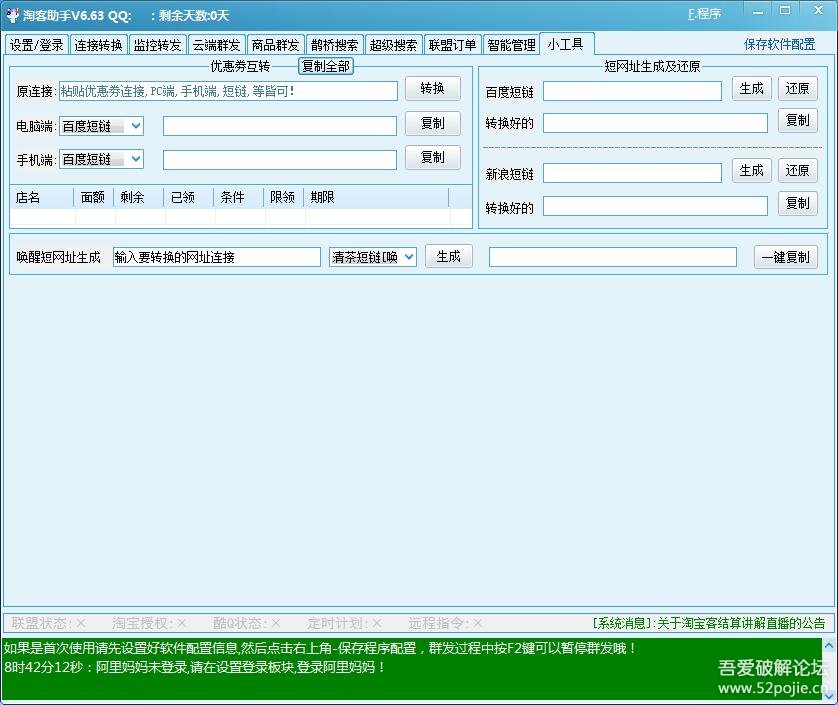Click the 复制全部 button
Screen dimensions: 838x705
tap(325, 66)
